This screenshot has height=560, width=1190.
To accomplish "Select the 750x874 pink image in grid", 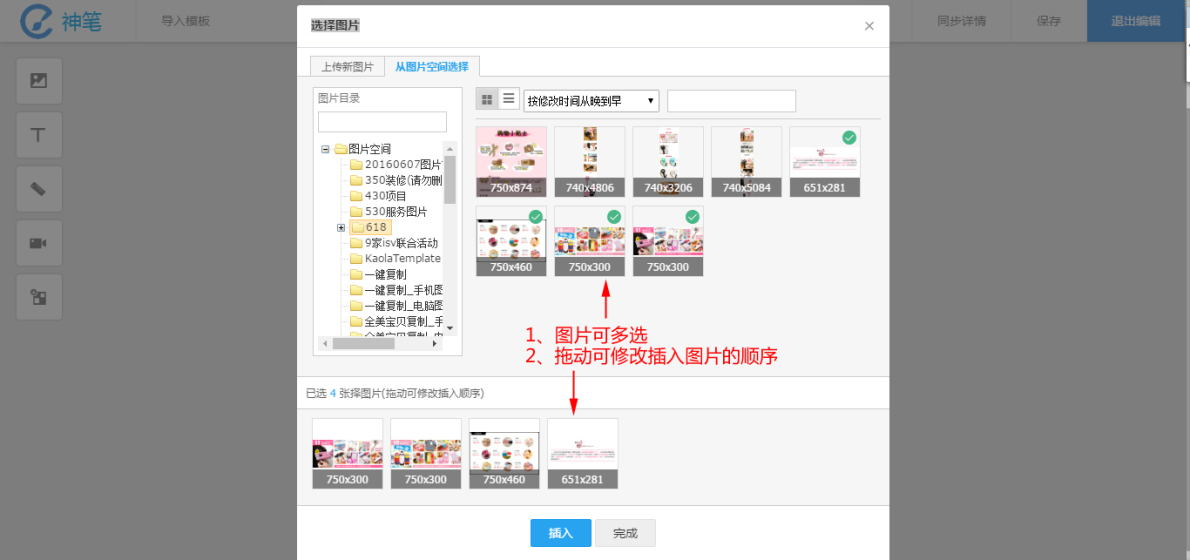I will click(512, 162).
